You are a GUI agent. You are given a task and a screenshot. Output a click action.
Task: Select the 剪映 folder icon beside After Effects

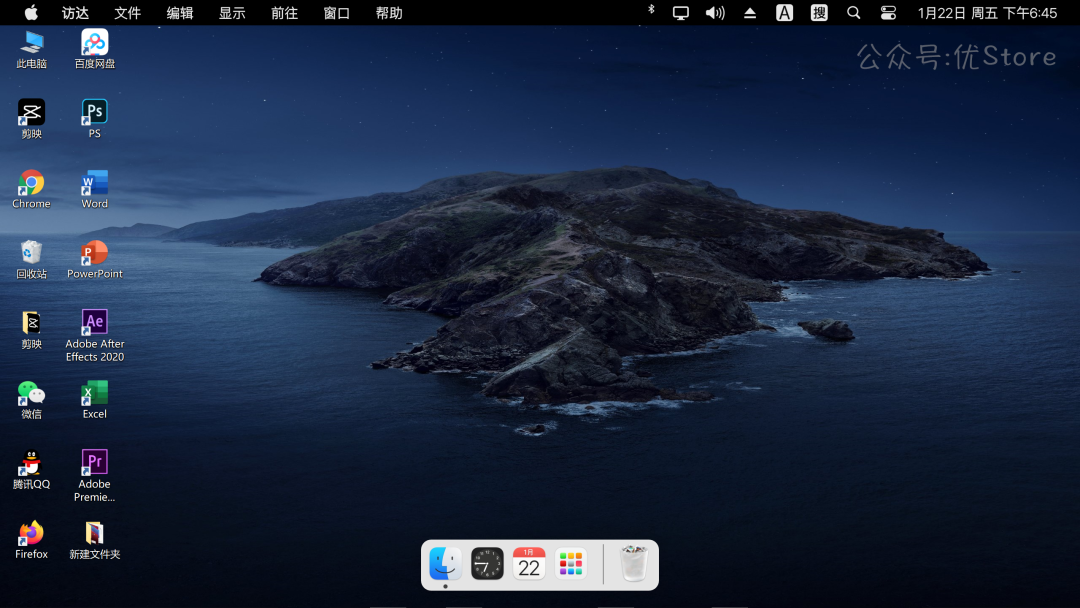tap(31, 329)
